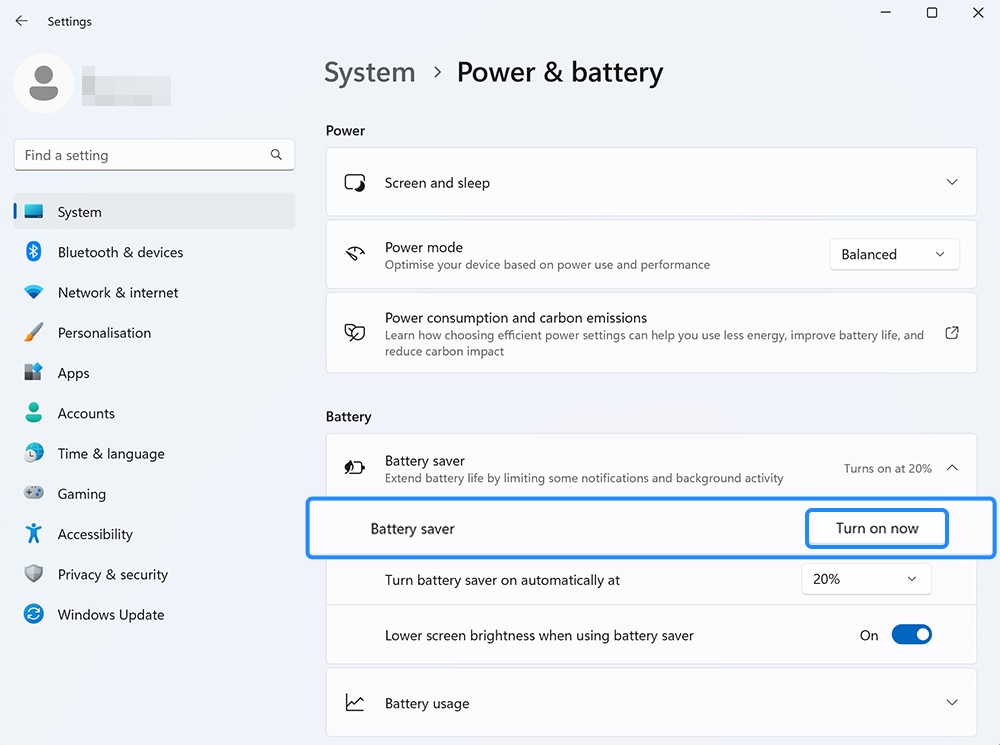Click the Accounts label in sidebar
The height and width of the screenshot is (745, 1000).
tap(86, 413)
